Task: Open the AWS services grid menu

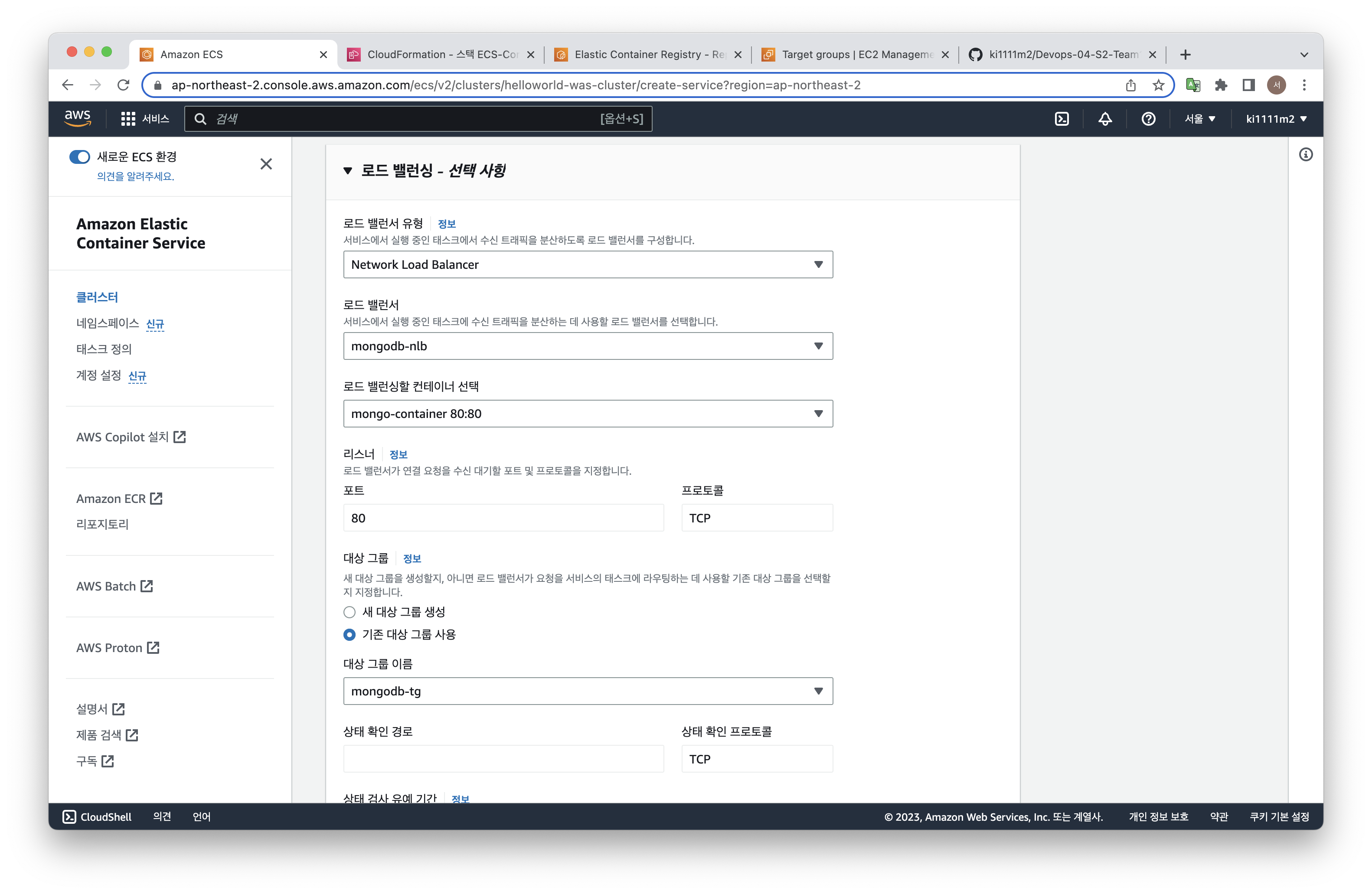Action: tap(128, 119)
